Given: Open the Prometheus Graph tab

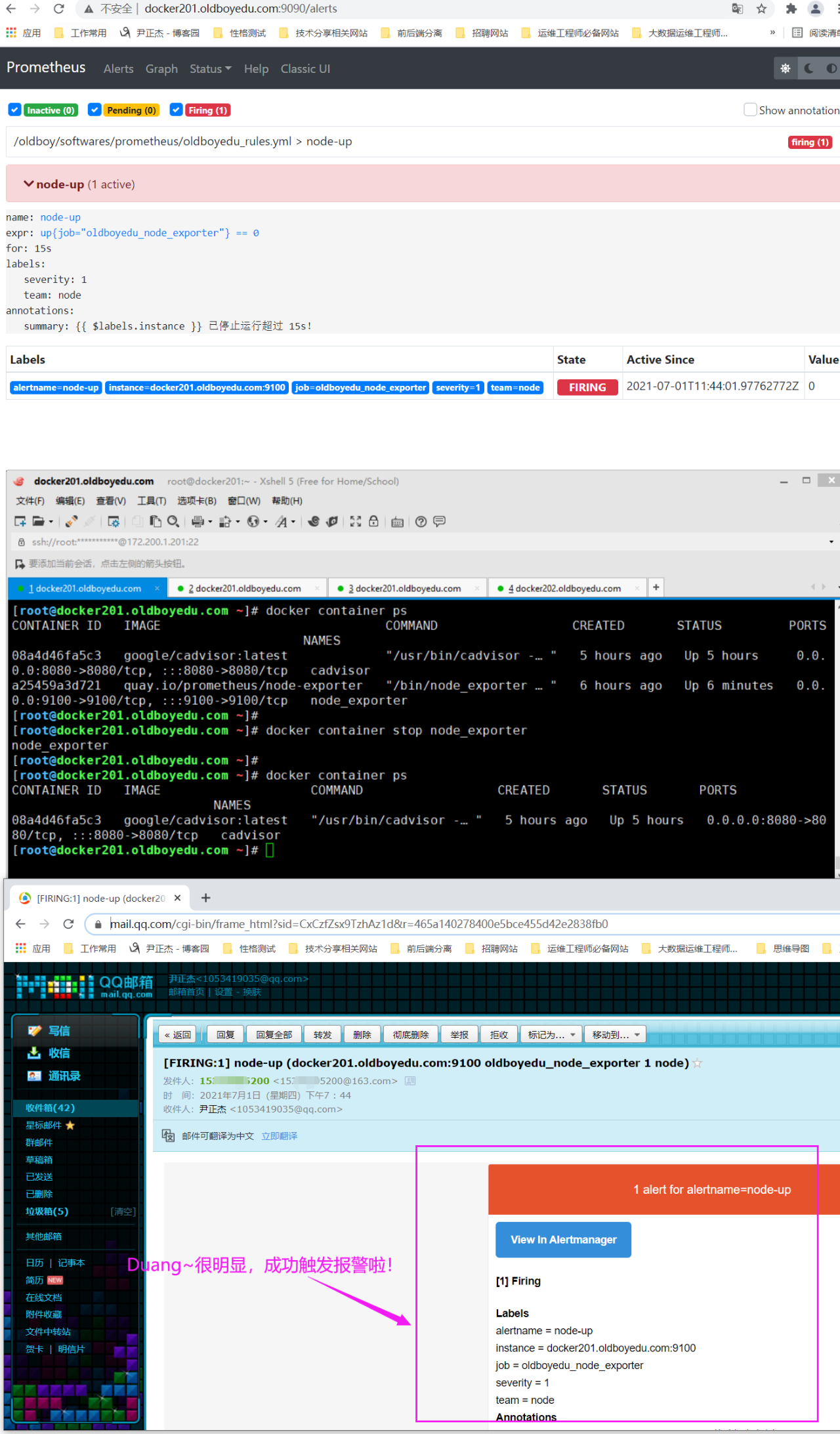Looking at the screenshot, I should pyautogui.click(x=161, y=69).
